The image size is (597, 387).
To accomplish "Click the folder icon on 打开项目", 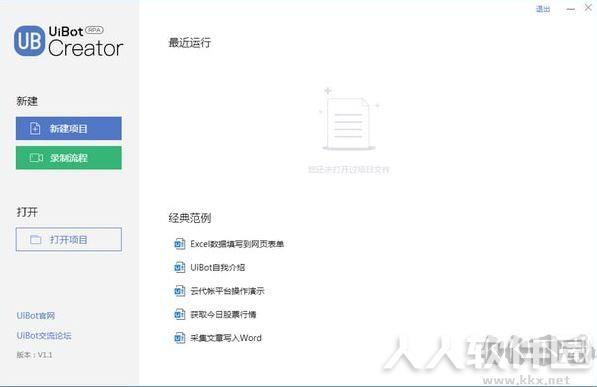I will click(35, 240).
